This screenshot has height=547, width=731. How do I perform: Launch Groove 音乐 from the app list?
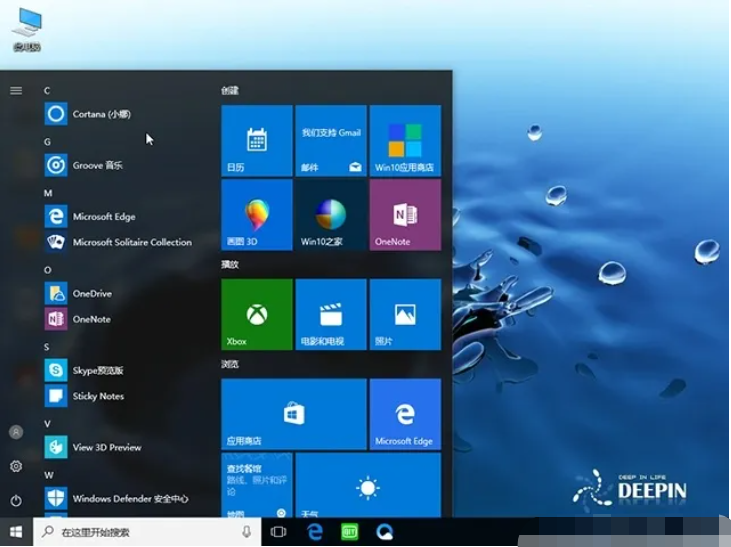[96, 165]
